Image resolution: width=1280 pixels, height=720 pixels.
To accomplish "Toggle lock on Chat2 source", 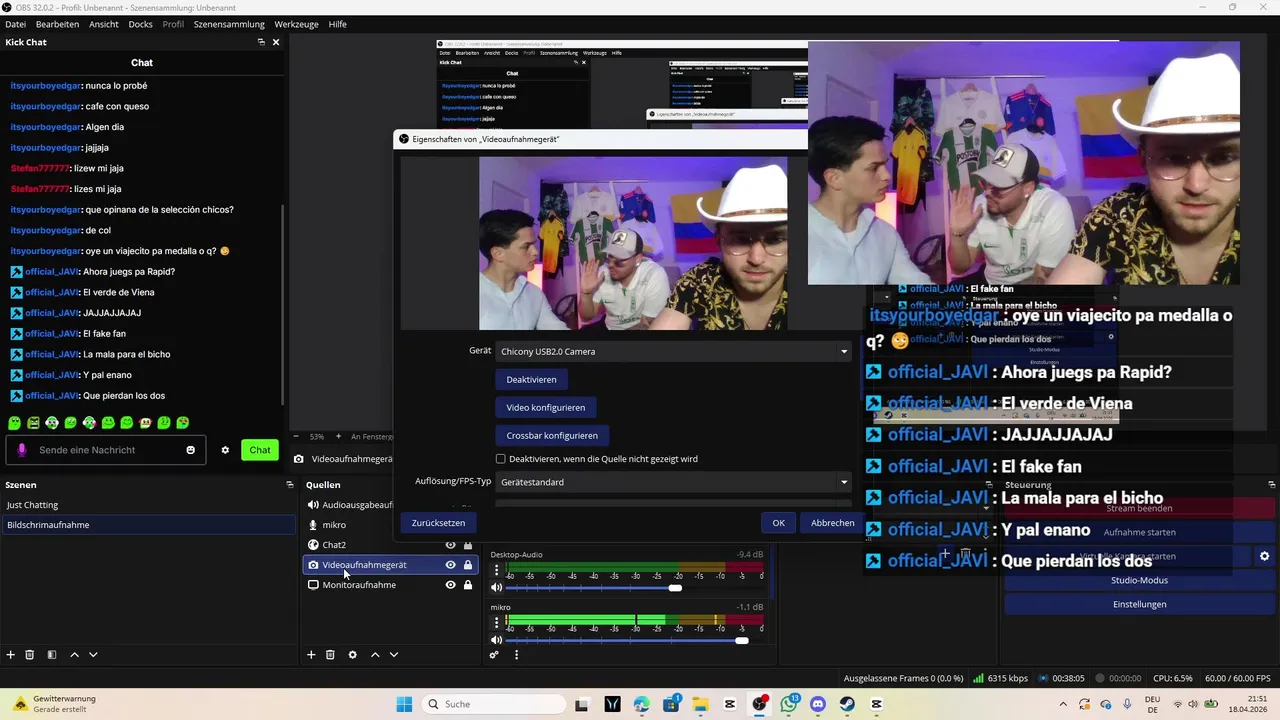I will 468,545.
